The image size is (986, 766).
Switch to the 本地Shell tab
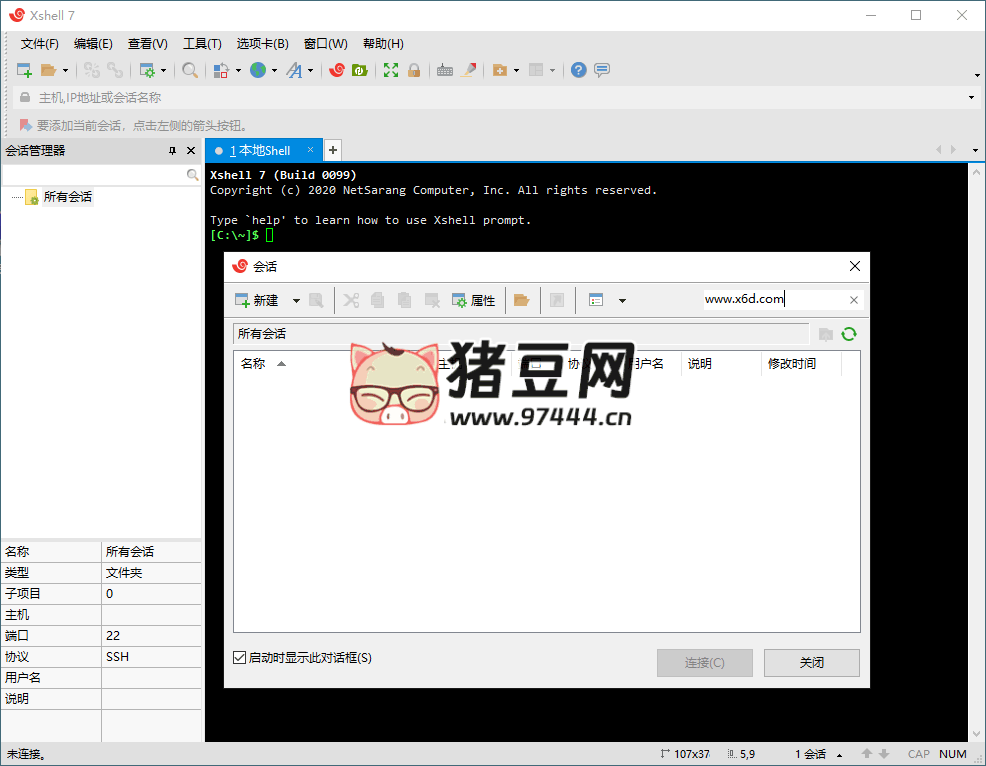(263, 149)
